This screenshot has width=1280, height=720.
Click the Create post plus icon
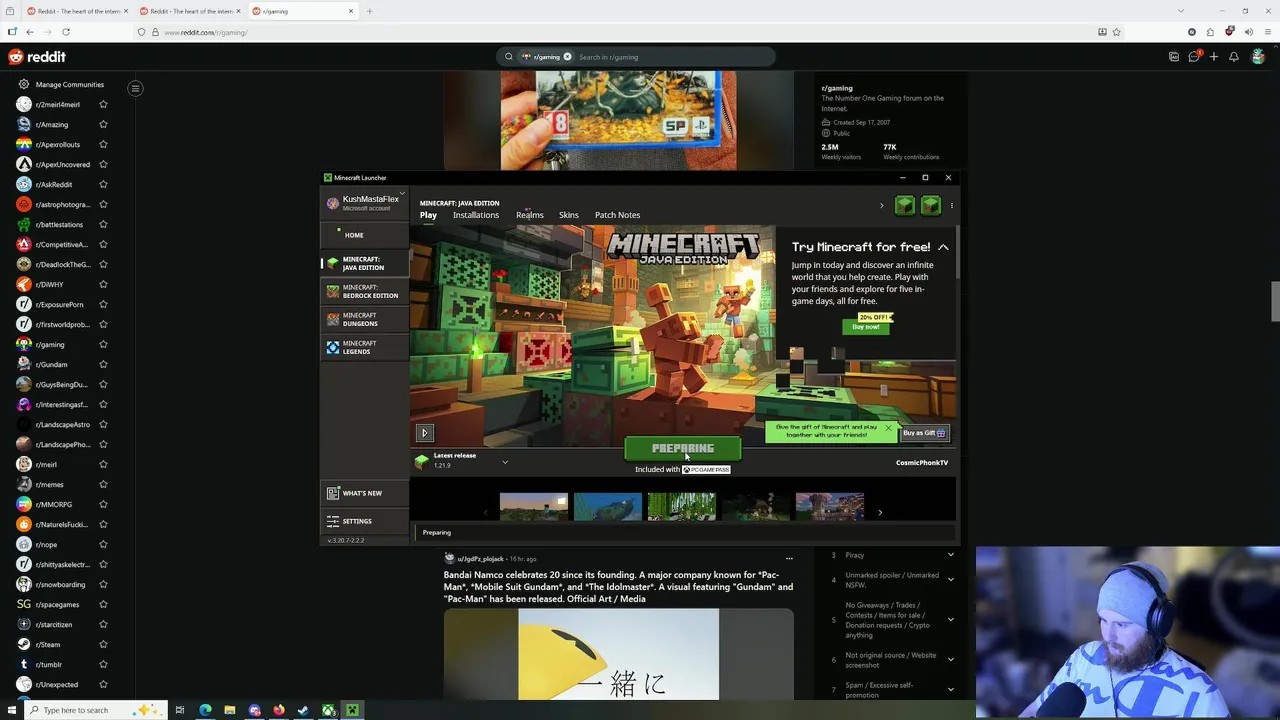point(1214,57)
